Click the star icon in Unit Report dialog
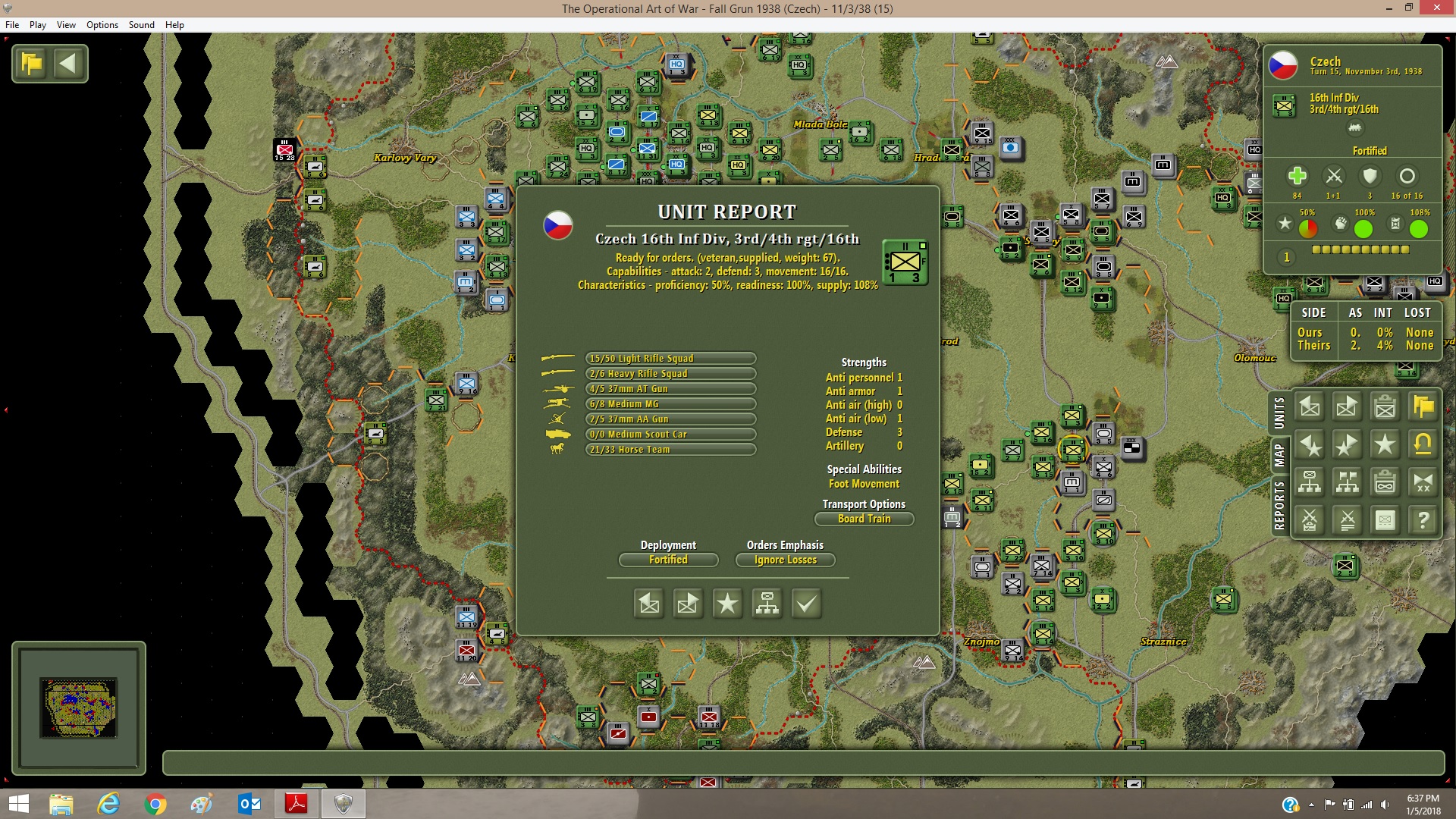This screenshot has width=1456, height=819. [727, 604]
